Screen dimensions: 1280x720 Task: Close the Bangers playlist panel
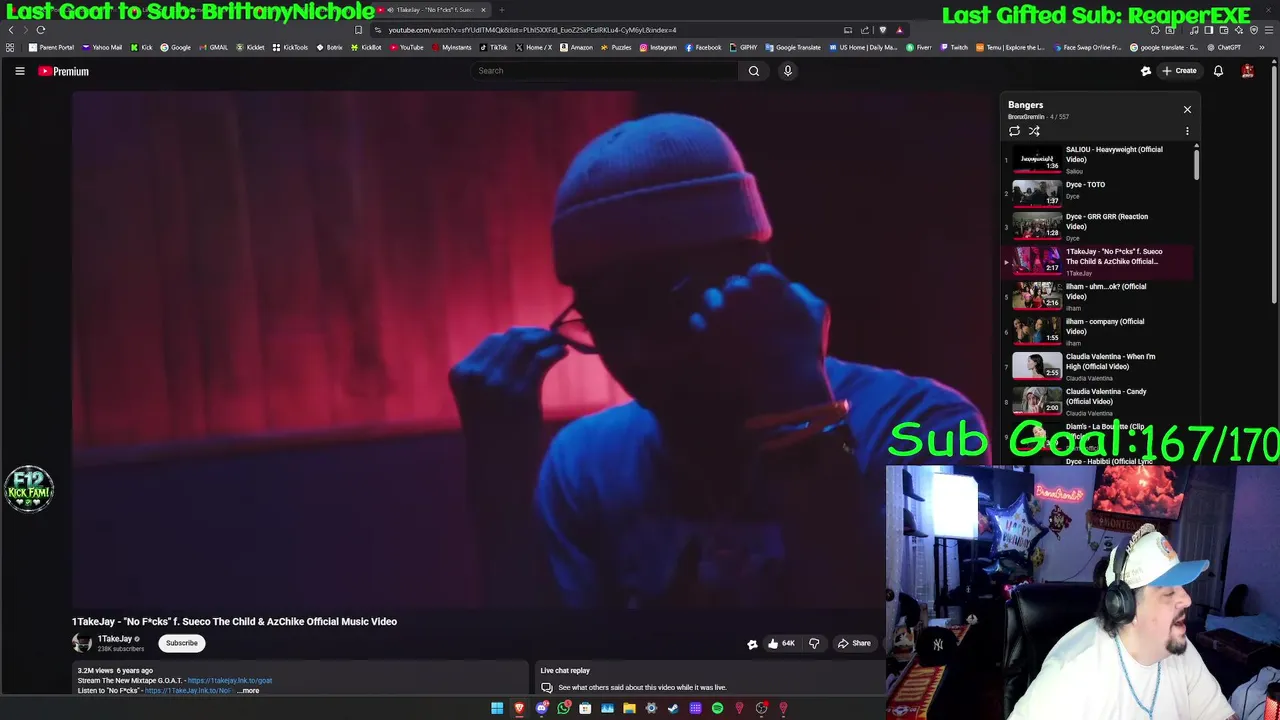(1187, 109)
